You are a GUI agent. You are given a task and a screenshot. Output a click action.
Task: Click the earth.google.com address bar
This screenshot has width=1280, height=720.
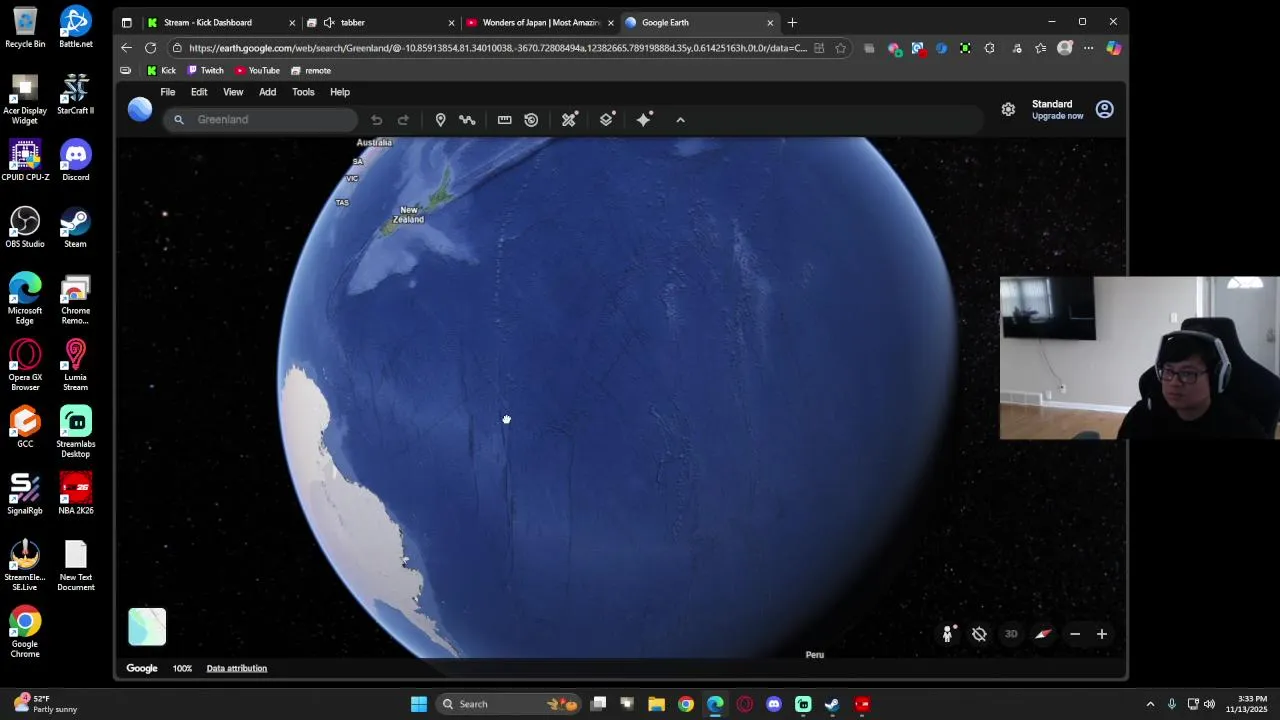(497, 48)
